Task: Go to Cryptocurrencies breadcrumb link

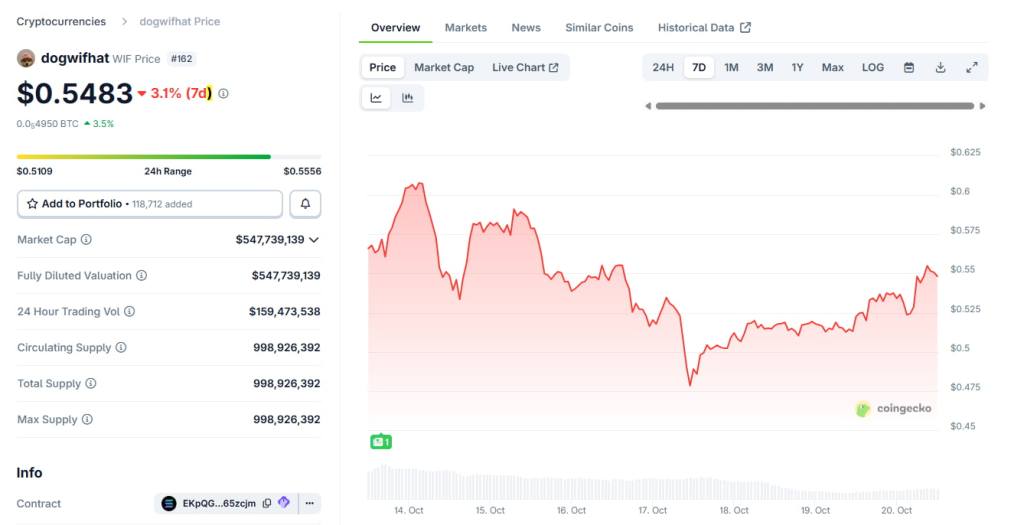Action: pos(63,21)
